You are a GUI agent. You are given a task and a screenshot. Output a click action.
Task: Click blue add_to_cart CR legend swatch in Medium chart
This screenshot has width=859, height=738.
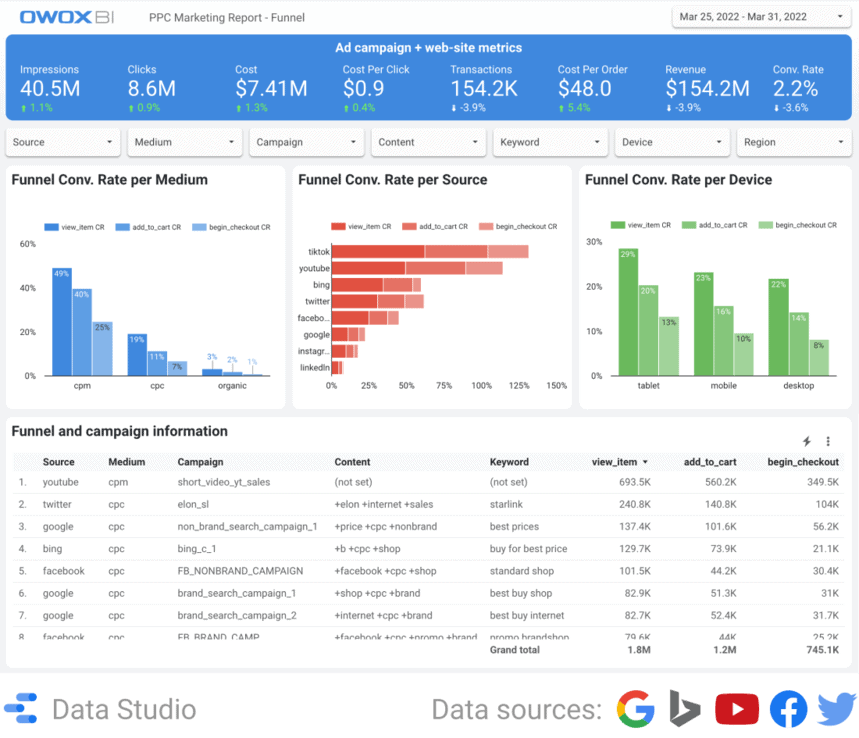pyautogui.click(x=122, y=227)
